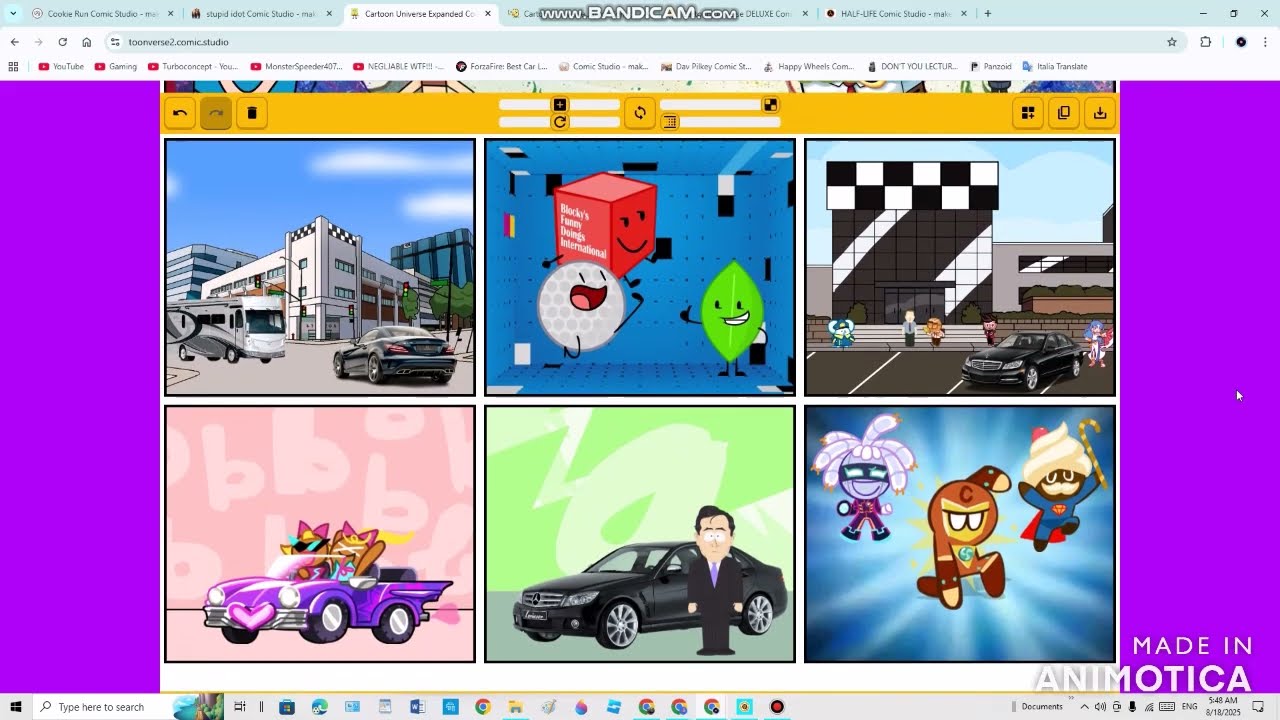Open File Explorer from taskbar
The width and height of the screenshot is (1280, 720).
point(515,707)
